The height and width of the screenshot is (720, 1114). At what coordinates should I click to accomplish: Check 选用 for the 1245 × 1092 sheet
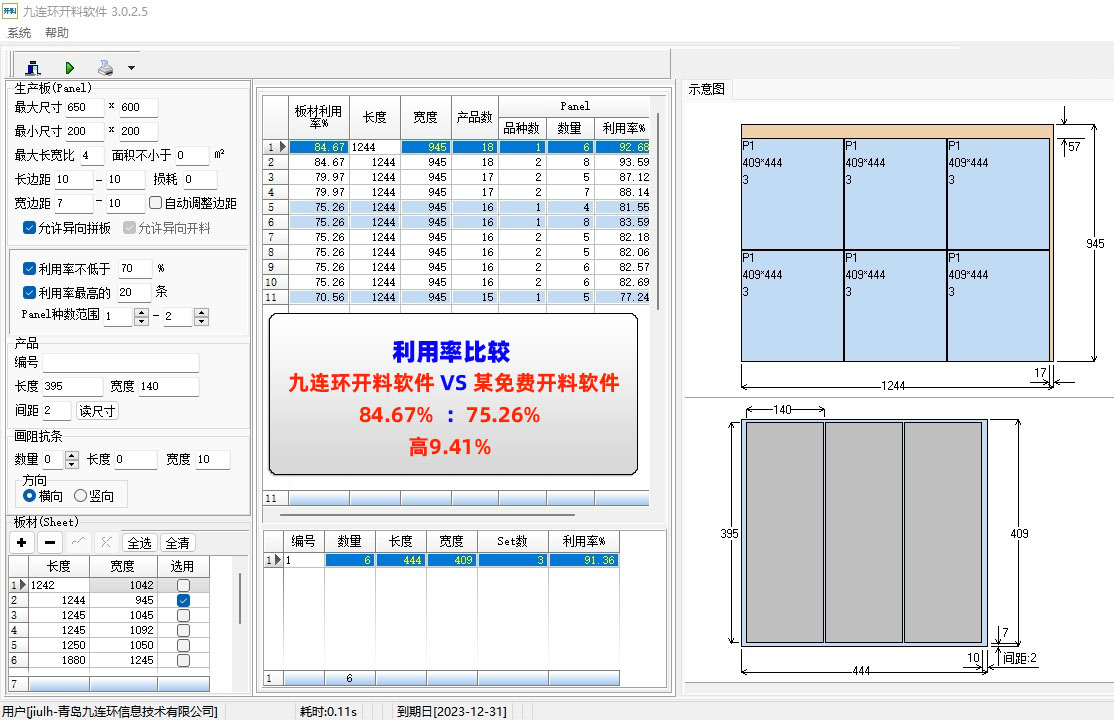tap(183, 630)
